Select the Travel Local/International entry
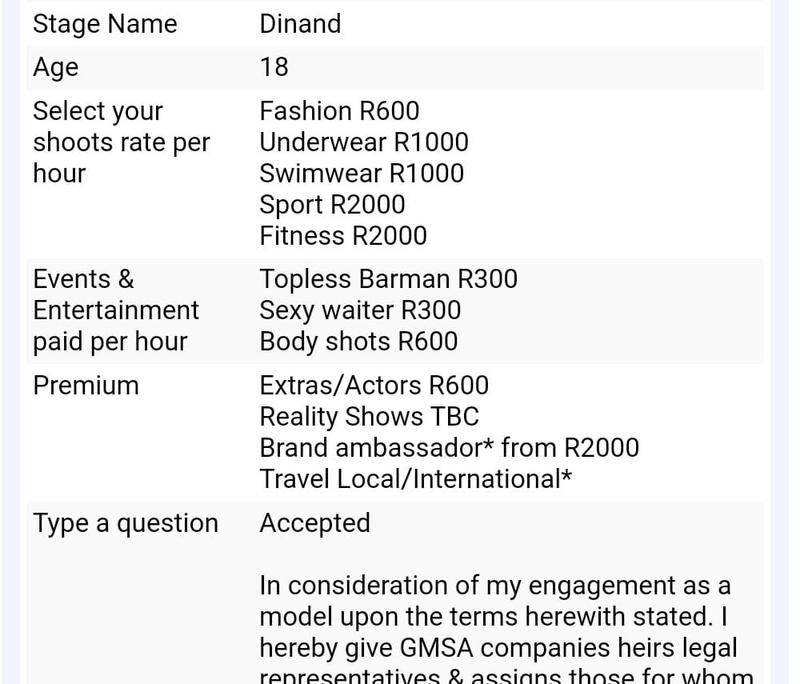The height and width of the screenshot is (684, 800). click(415, 479)
